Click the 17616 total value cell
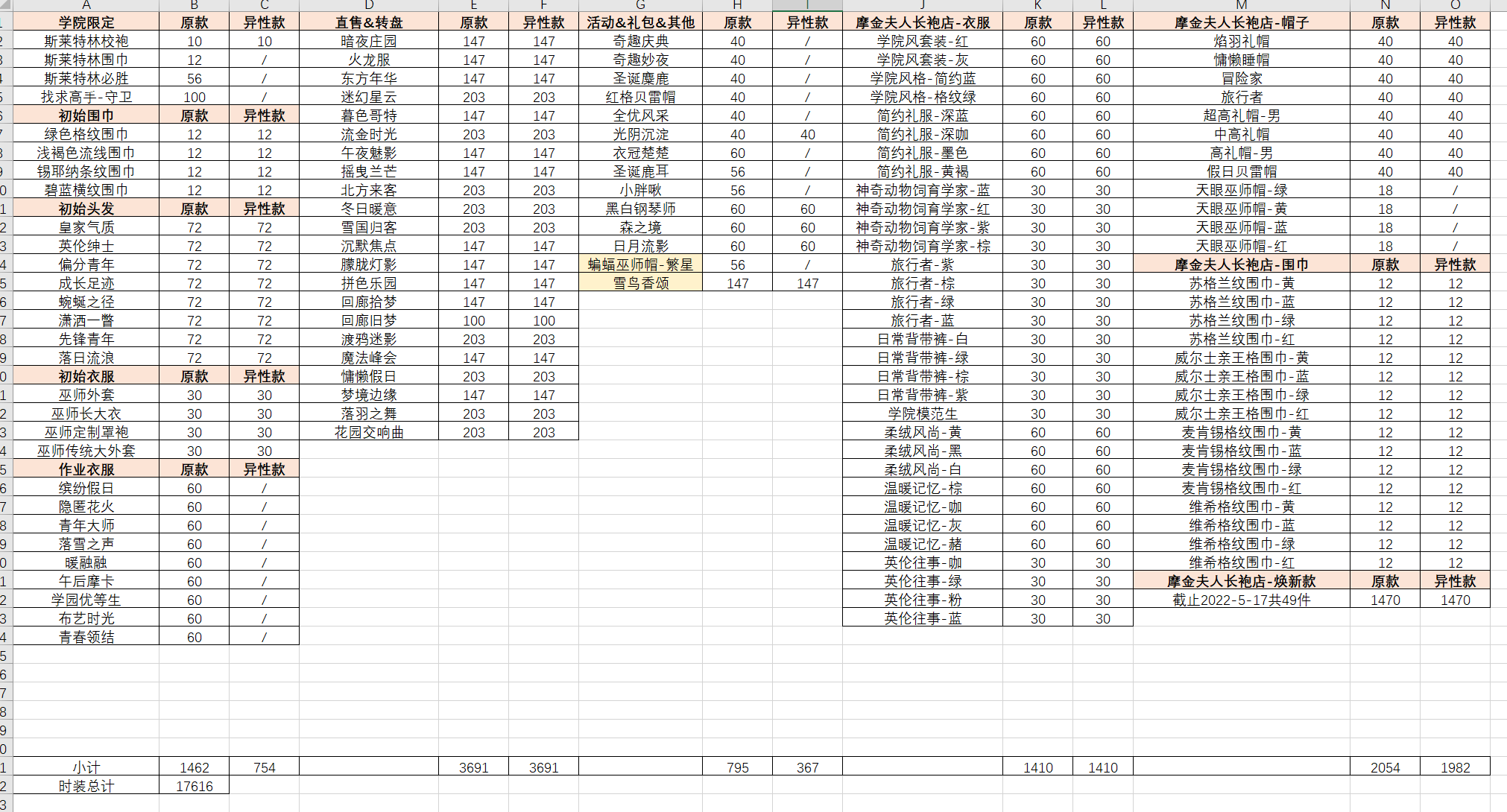This screenshot has width=1507, height=812. [195, 786]
